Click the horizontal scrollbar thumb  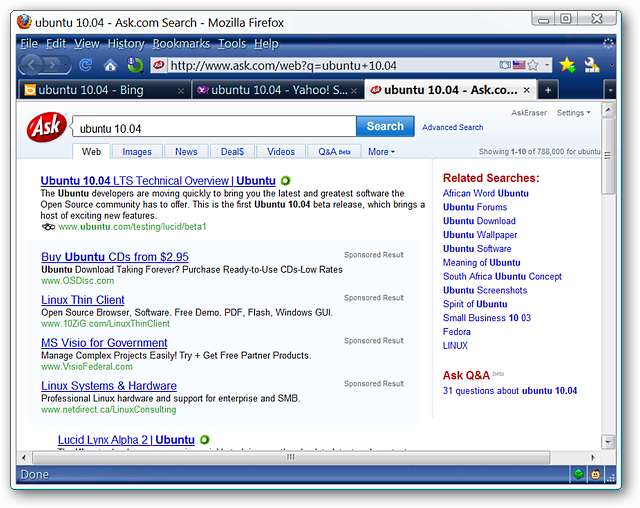(291, 457)
